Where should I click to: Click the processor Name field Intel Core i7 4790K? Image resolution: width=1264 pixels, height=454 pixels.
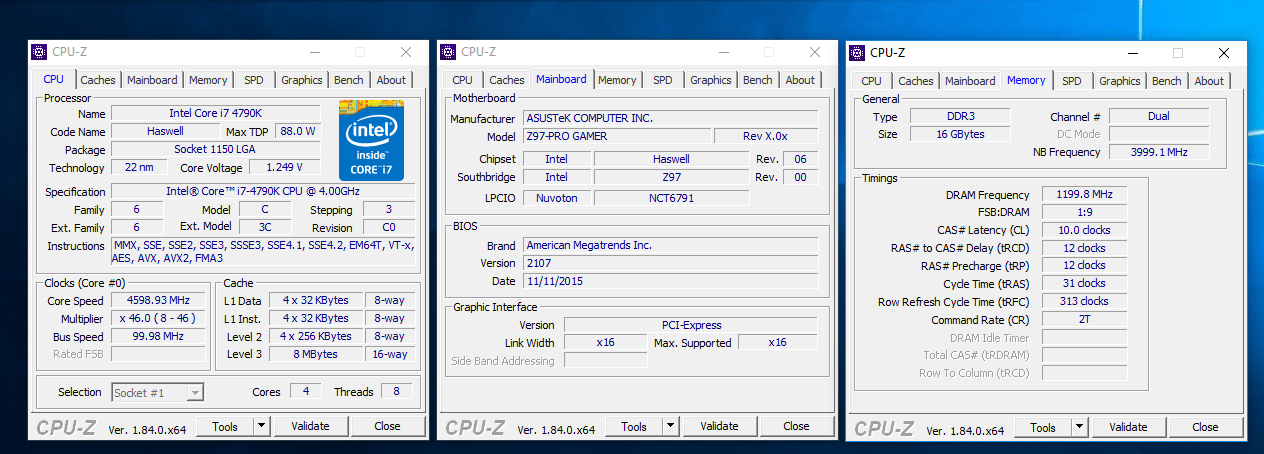pos(215,113)
